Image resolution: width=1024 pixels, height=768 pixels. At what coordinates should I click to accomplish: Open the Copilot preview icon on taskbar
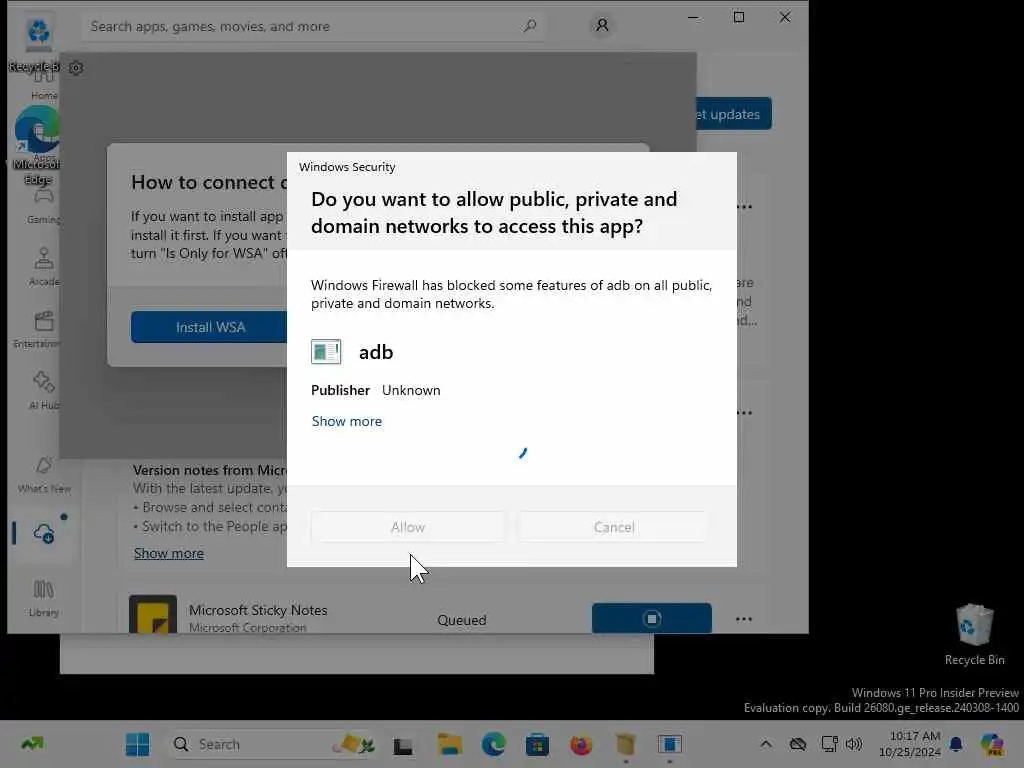tap(992, 744)
